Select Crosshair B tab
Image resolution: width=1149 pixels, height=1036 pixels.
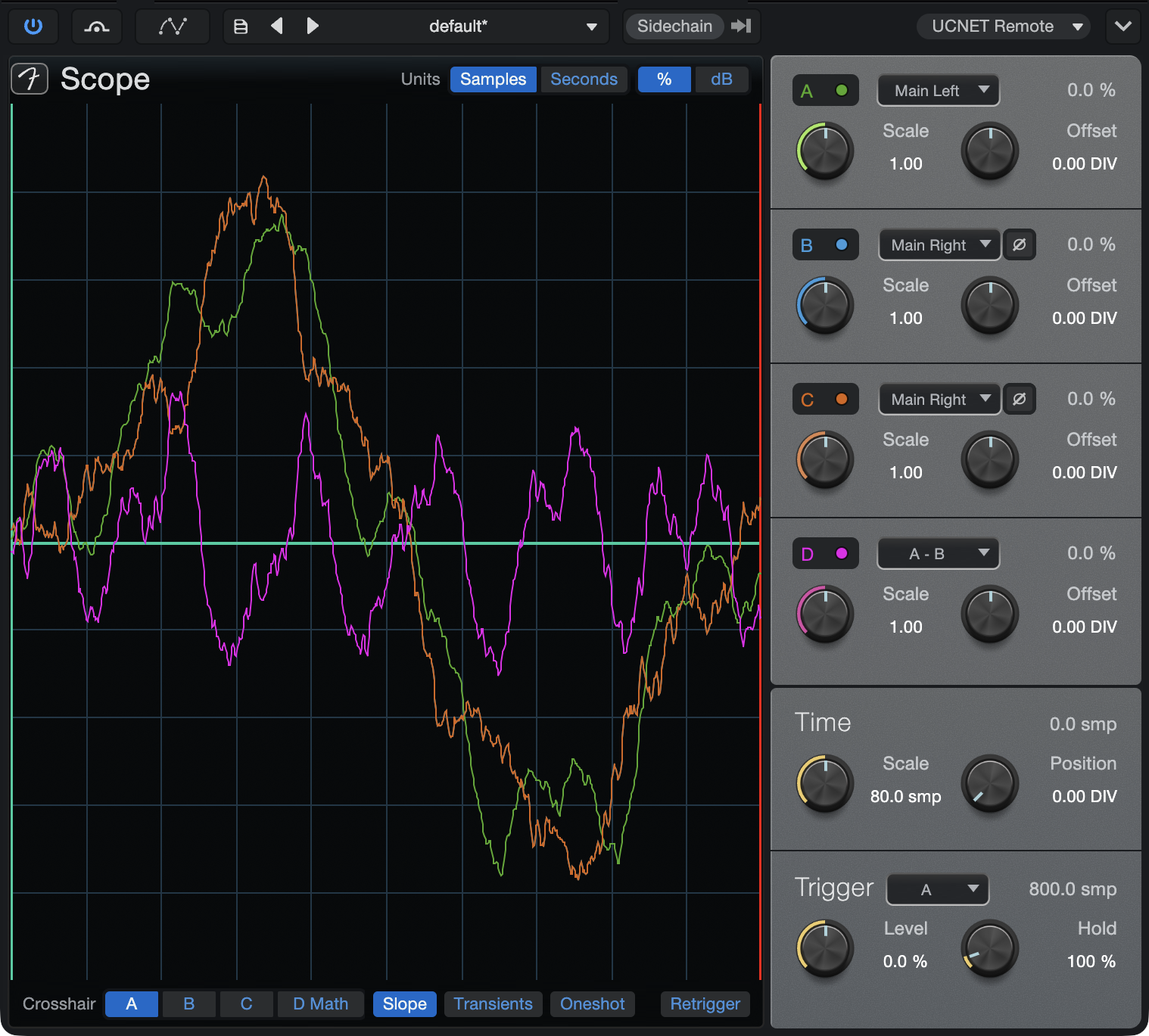[x=189, y=1004]
